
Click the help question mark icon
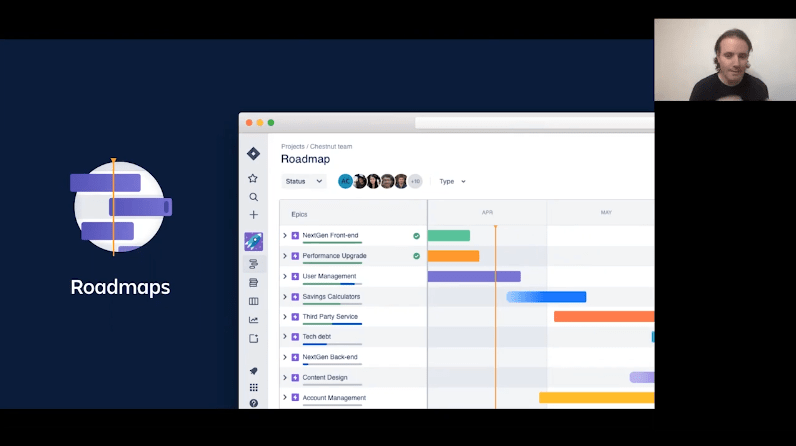click(253, 403)
